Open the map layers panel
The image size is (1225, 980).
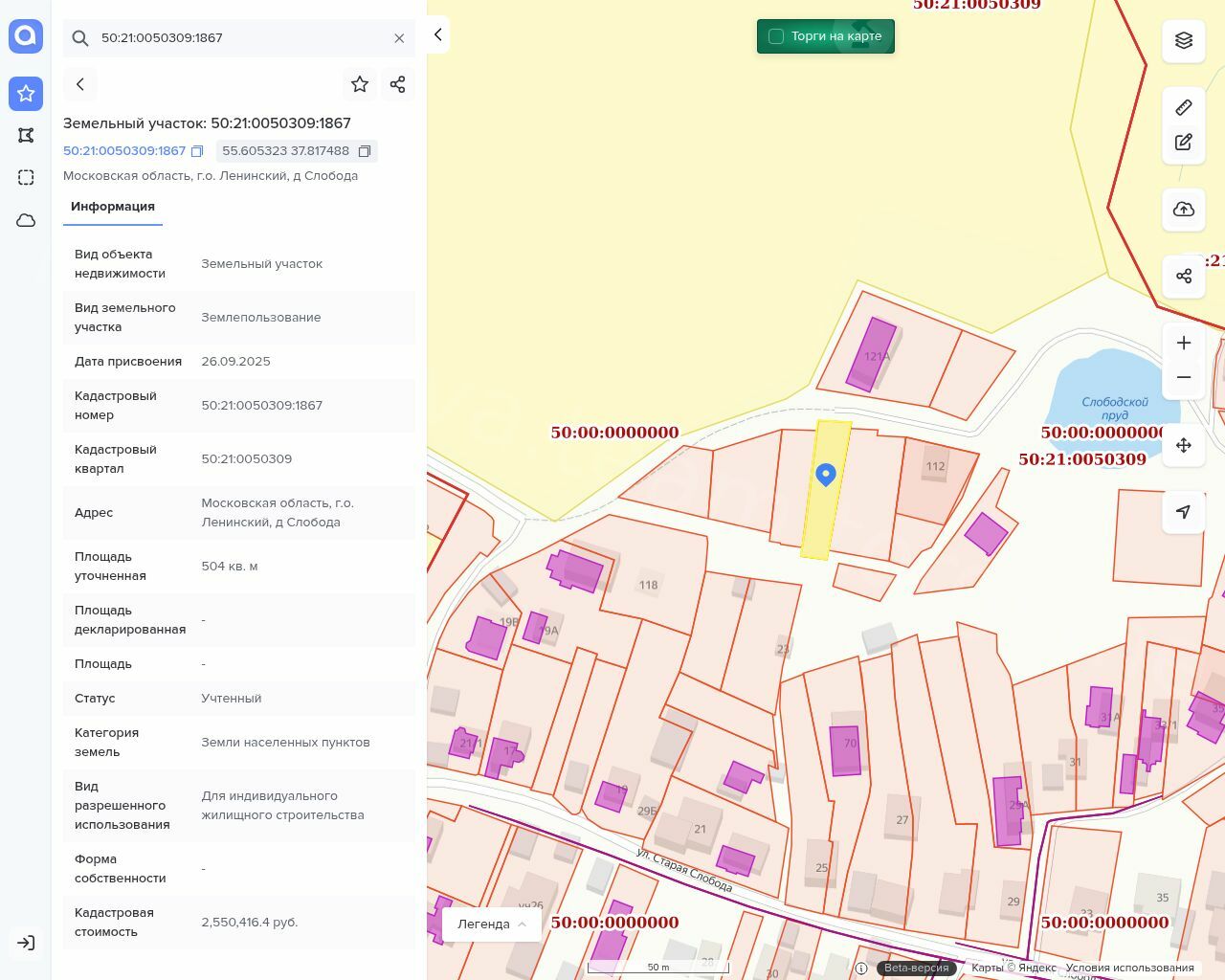point(1184,40)
